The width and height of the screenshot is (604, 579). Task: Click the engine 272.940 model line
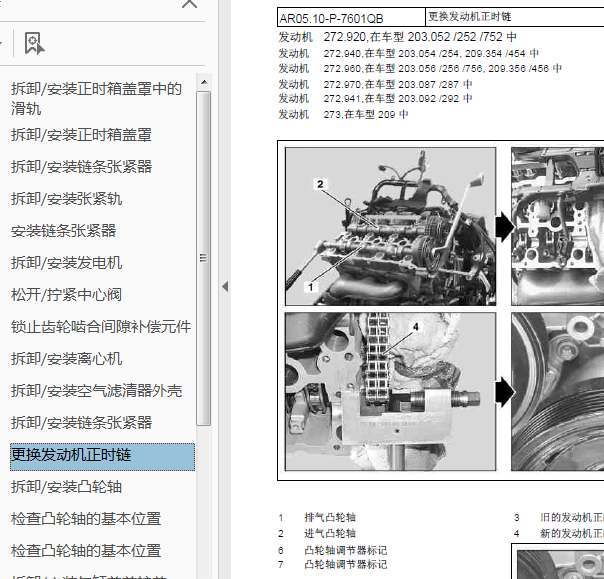click(409, 53)
